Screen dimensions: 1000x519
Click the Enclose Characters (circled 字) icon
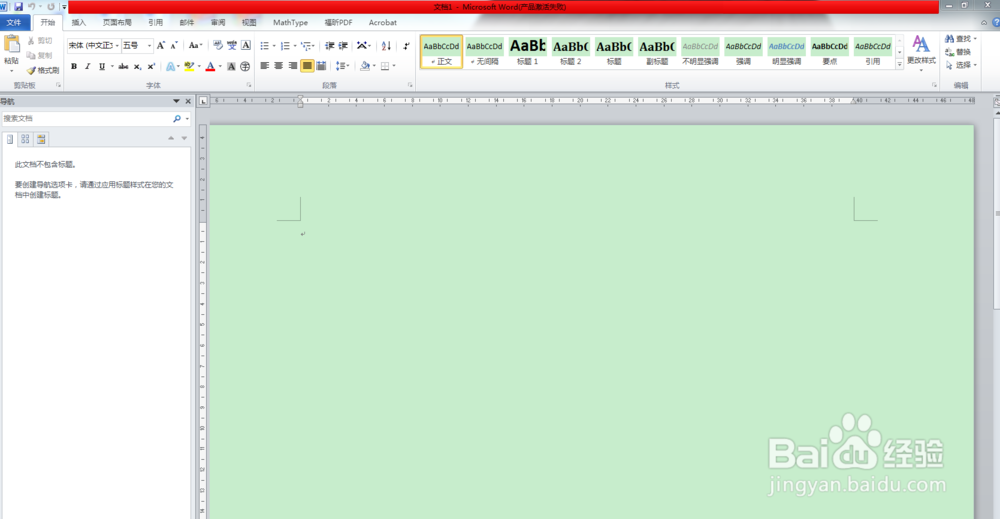point(245,66)
